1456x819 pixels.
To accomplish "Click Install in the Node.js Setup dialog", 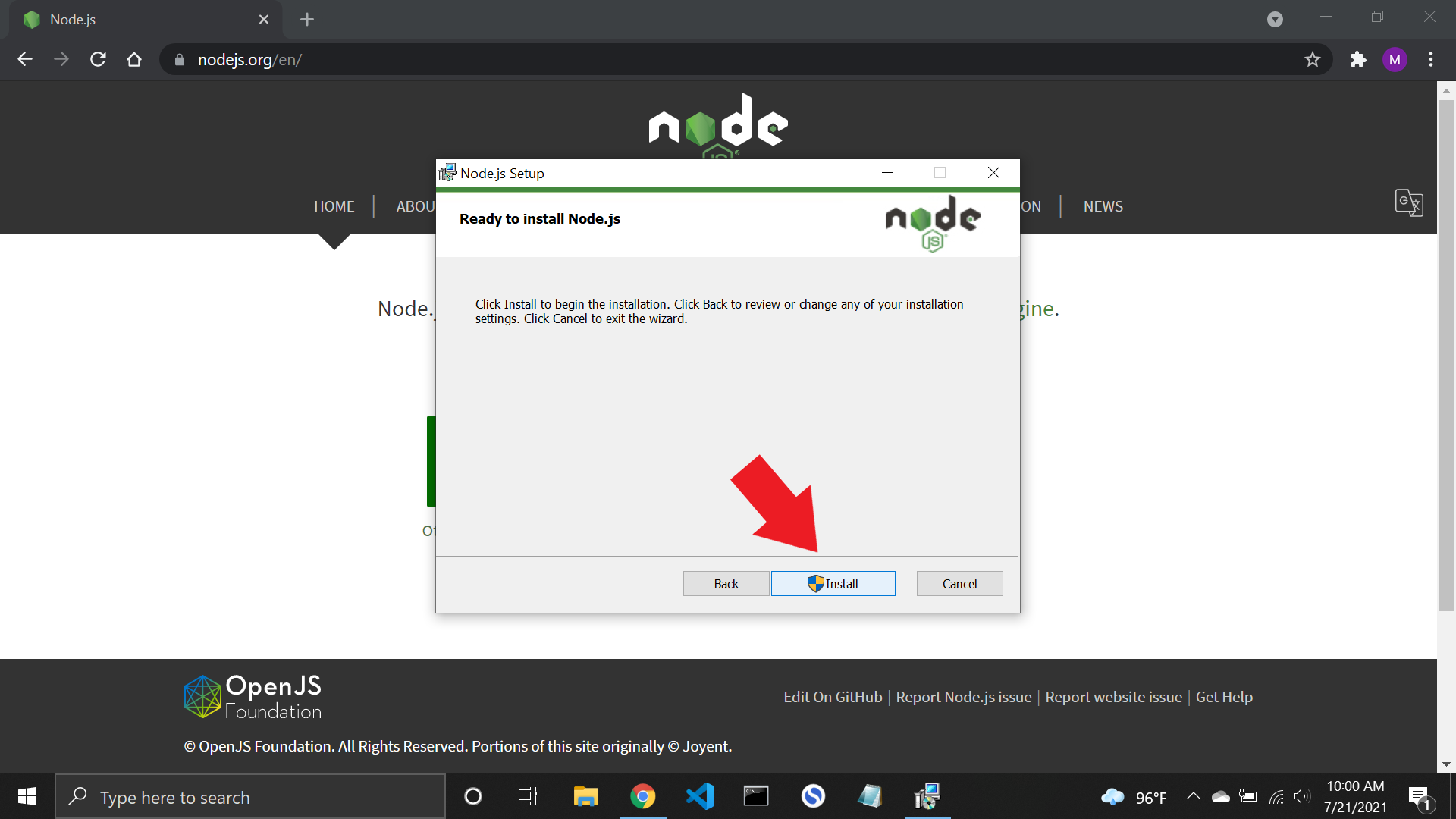I will coord(833,583).
